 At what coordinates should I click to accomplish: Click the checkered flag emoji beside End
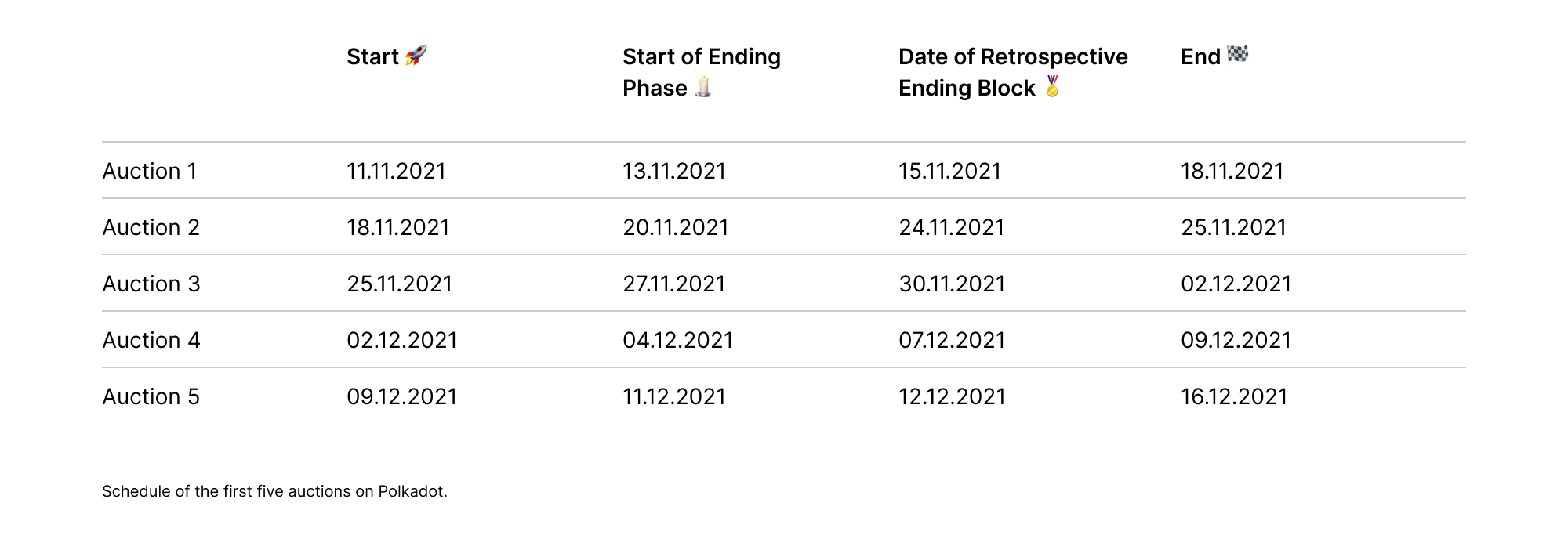click(1238, 55)
